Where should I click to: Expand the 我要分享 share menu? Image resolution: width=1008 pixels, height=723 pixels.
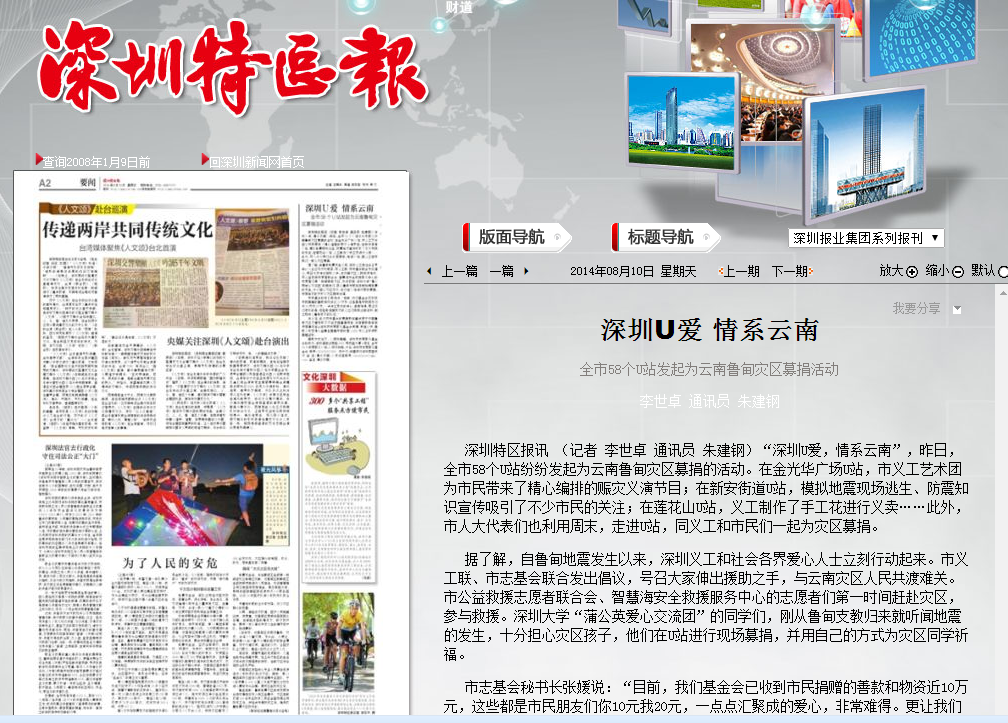957,309
